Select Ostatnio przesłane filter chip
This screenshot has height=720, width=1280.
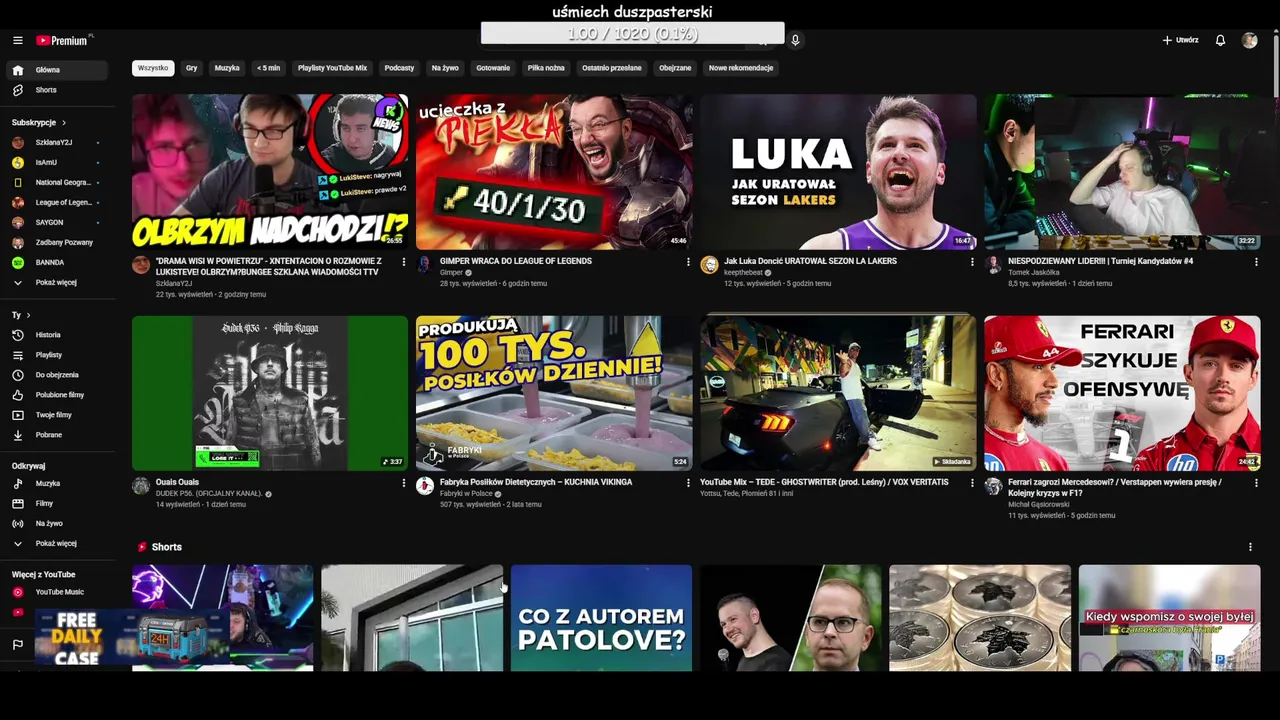point(612,68)
